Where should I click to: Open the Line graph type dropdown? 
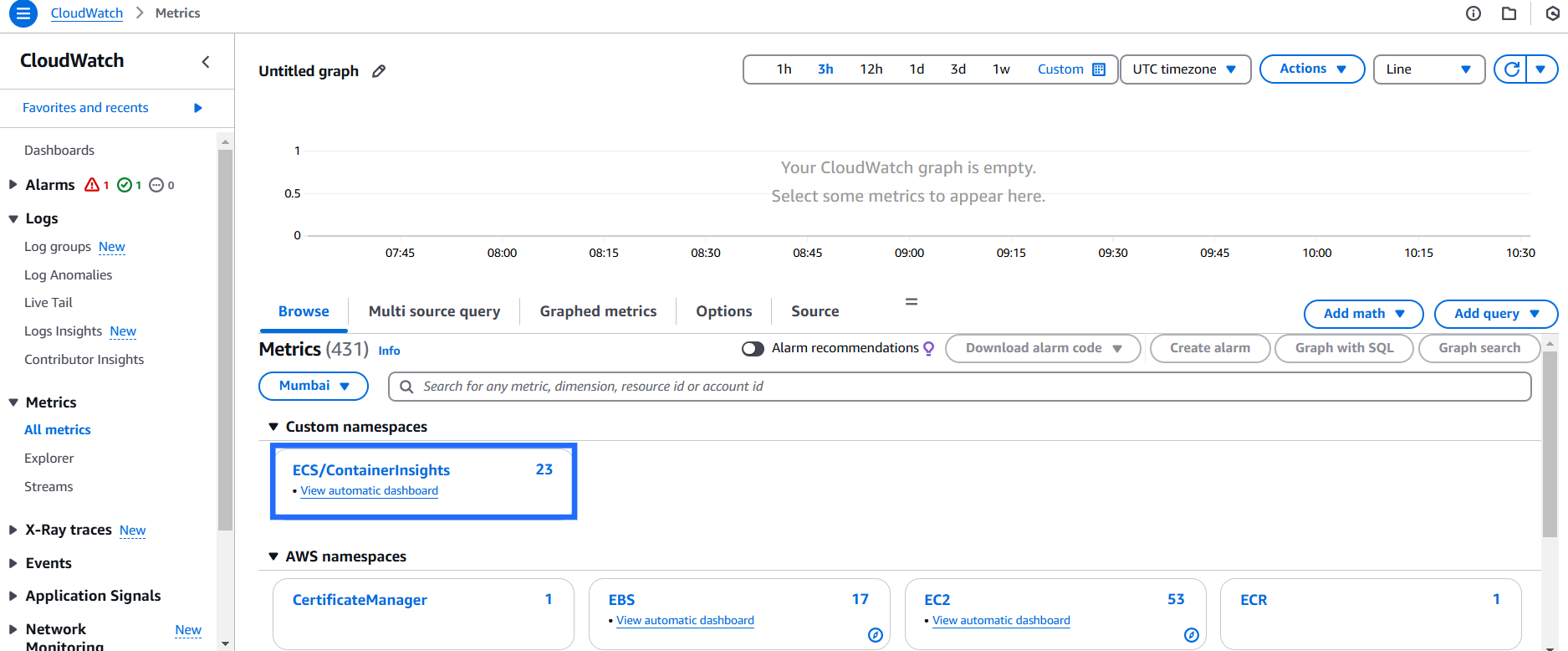tap(1428, 69)
